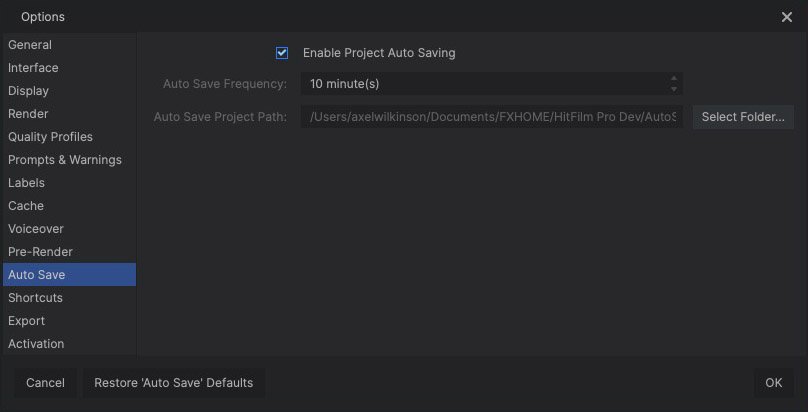
Task: View the Shortcuts options category
Action: [35, 298]
